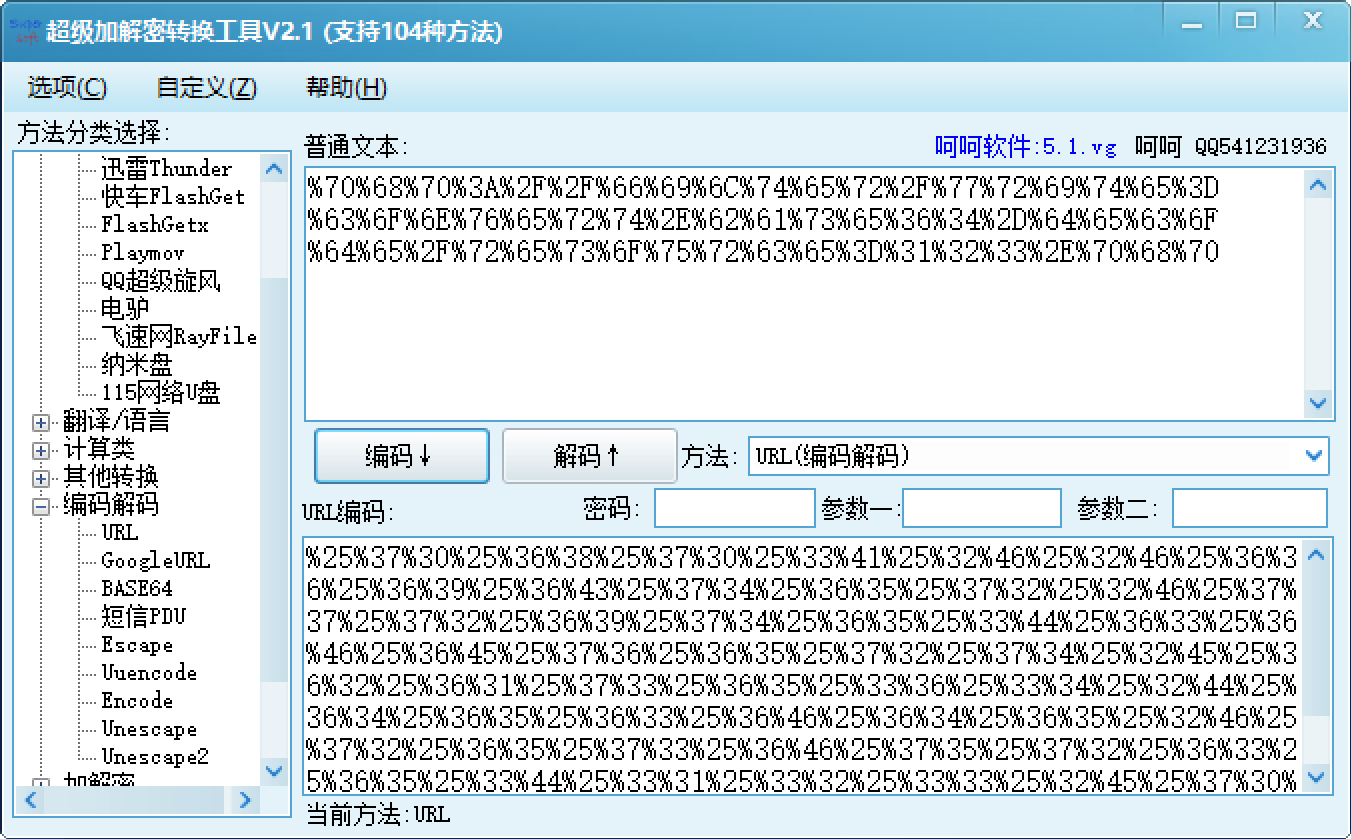
Task: Collapse the 编码解码 tree node
Action: coord(39,505)
